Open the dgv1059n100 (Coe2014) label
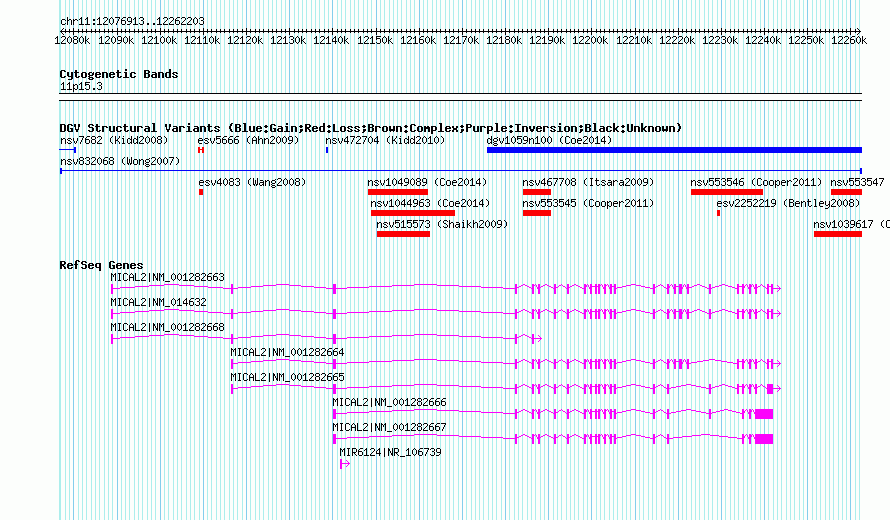This screenshot has width=890, height=520. (549, 140)
